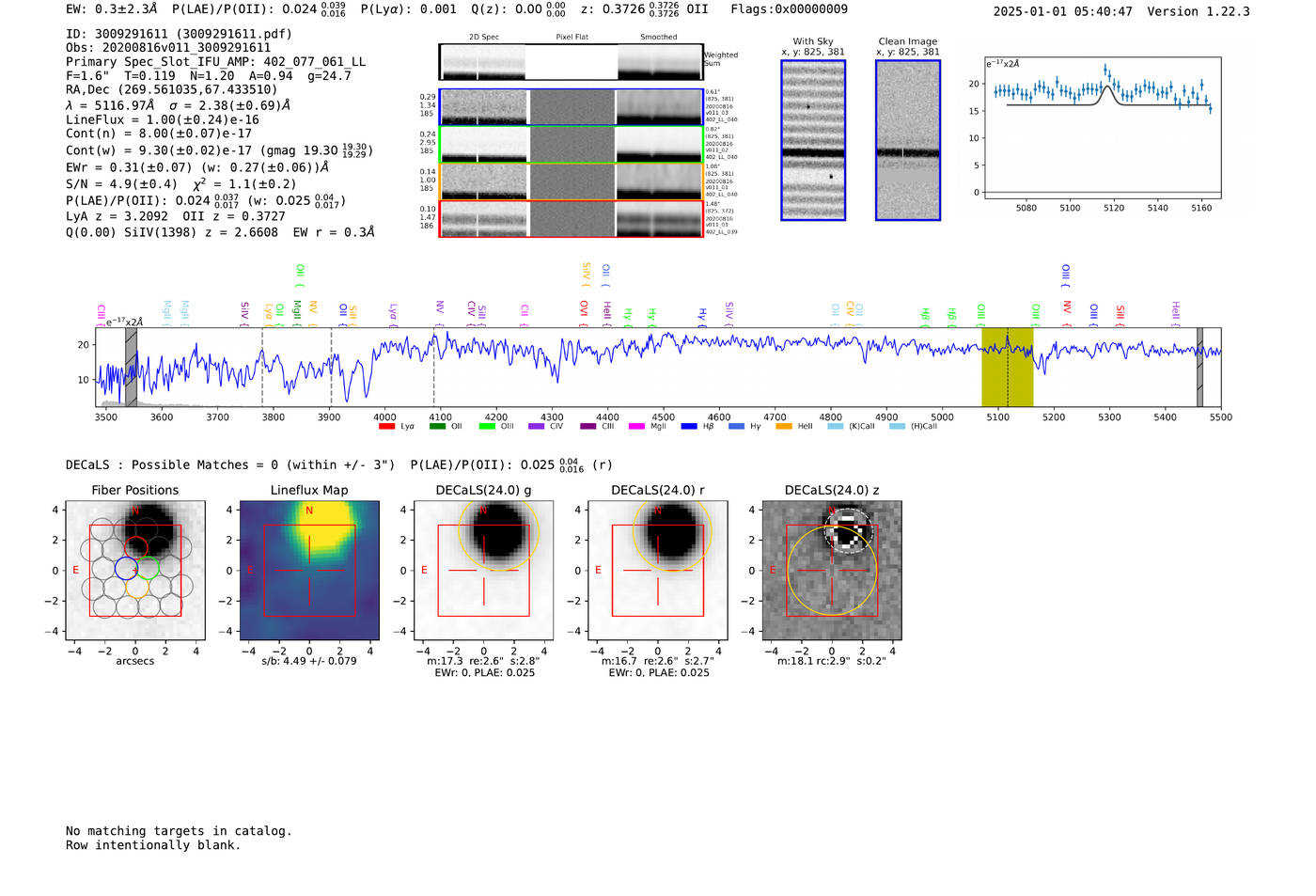Click the Smoothed column header

pos(659,38)
